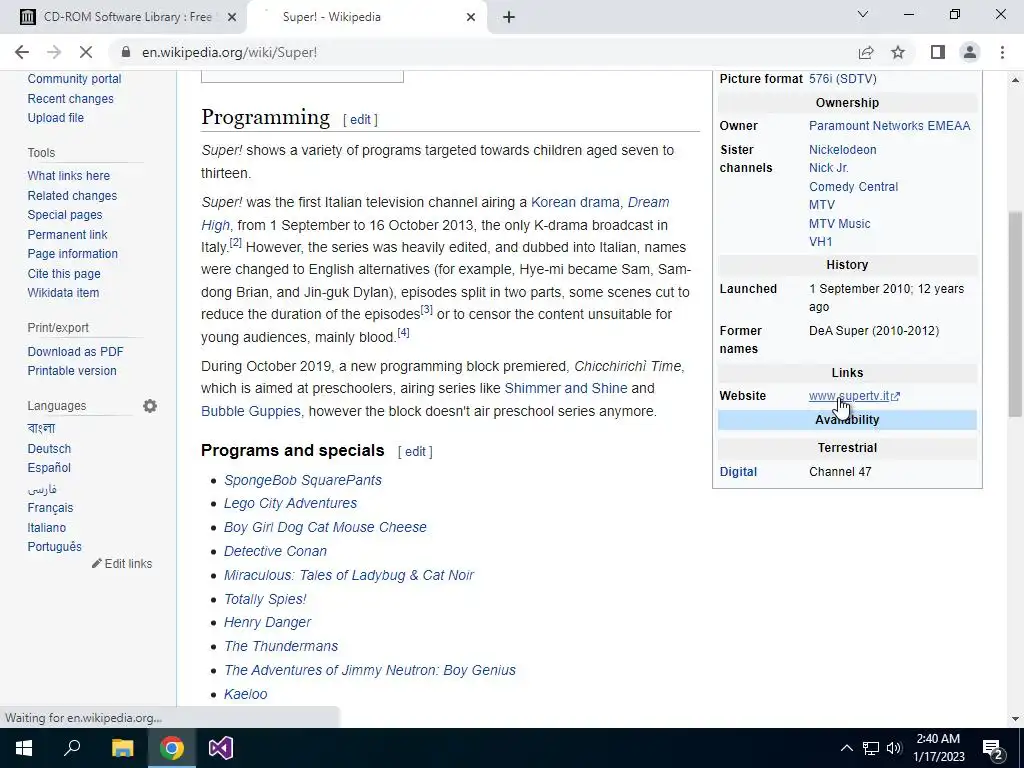Click the page vertical scrollbar thumb
This screenshot has height=768, width=1024.
pyautogui.click(x=1014, y=313)
